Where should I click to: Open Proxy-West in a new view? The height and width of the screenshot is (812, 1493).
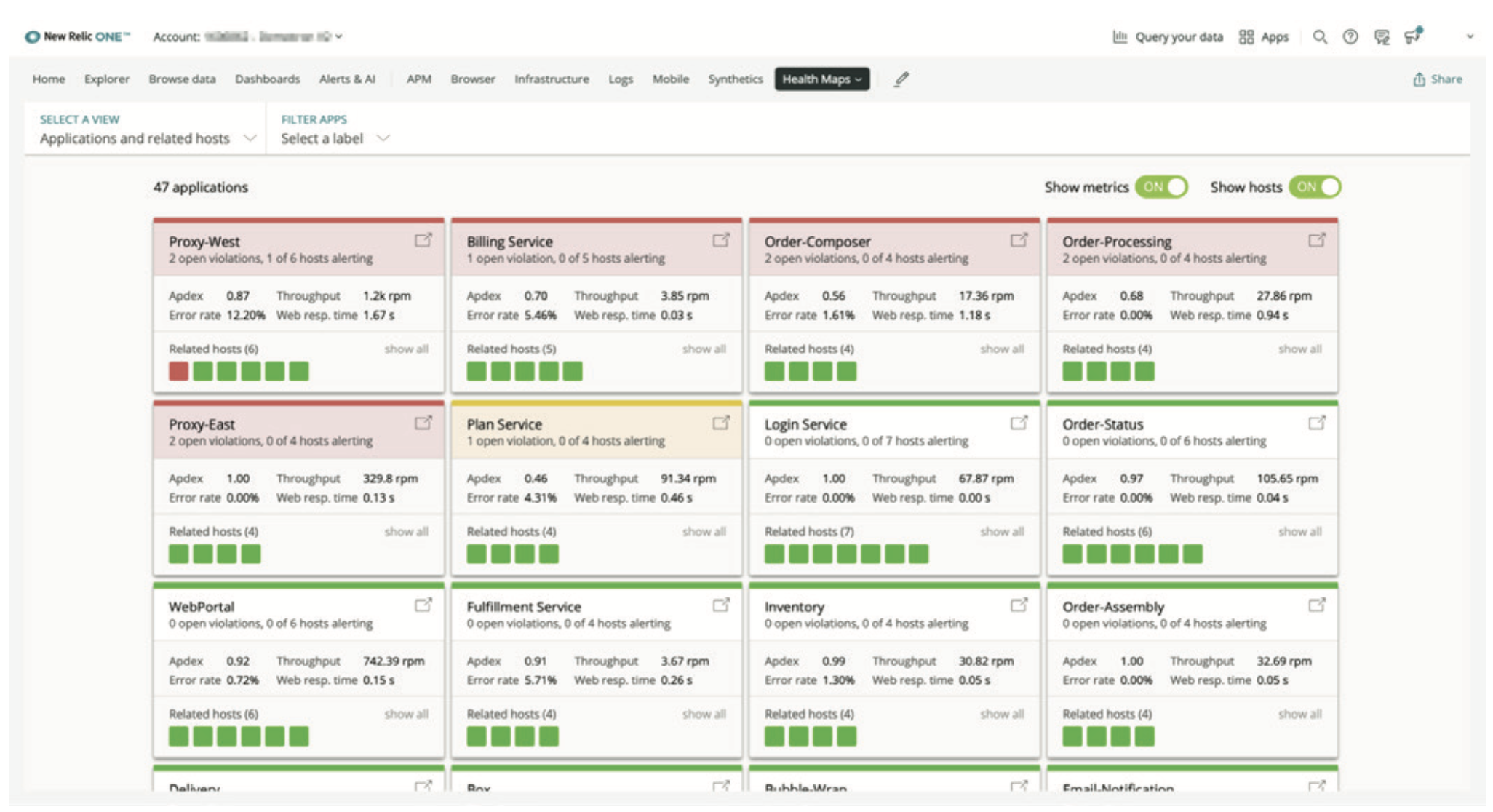coord(423,240)
